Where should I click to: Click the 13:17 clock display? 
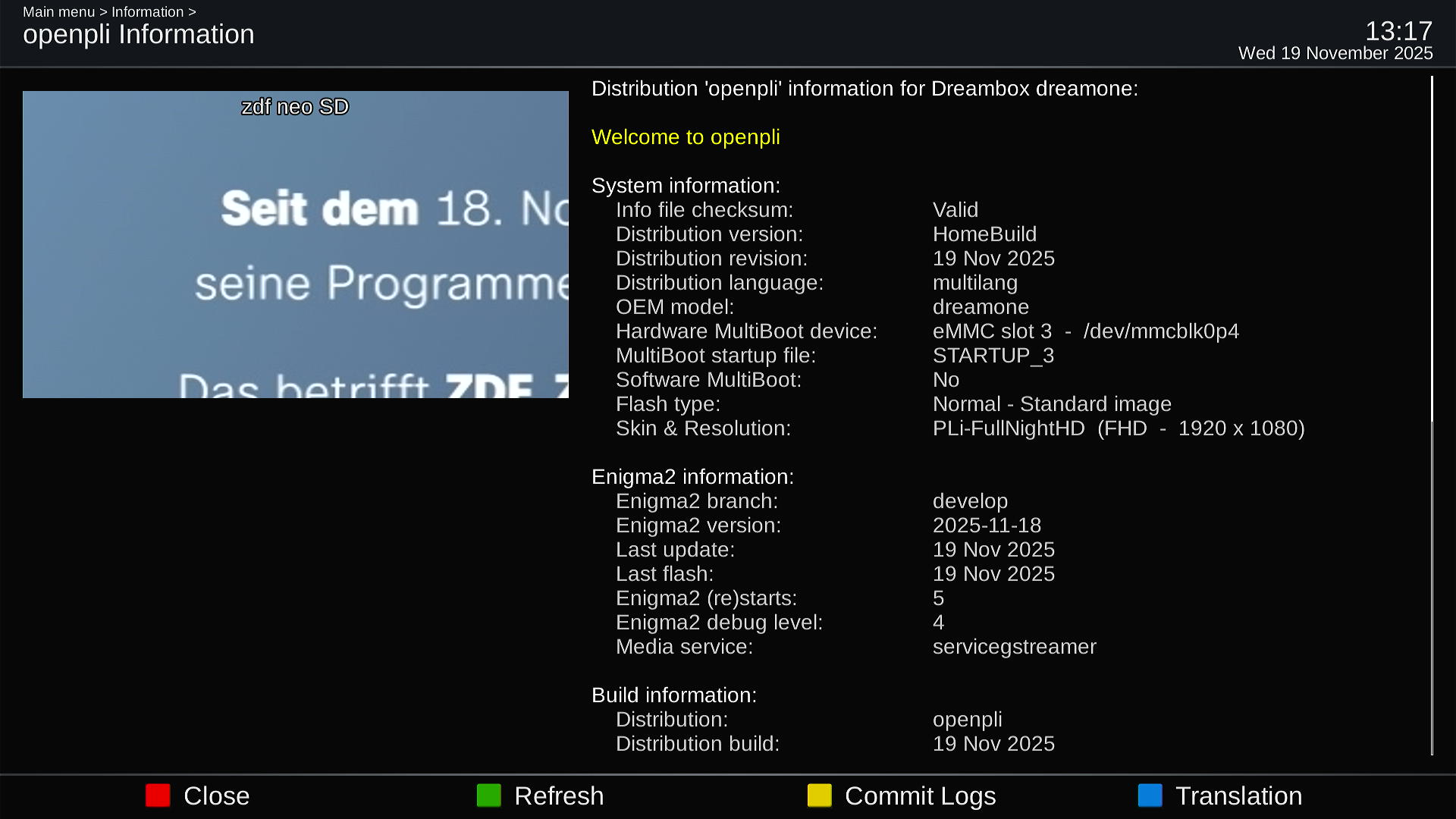coord(1398,31)
